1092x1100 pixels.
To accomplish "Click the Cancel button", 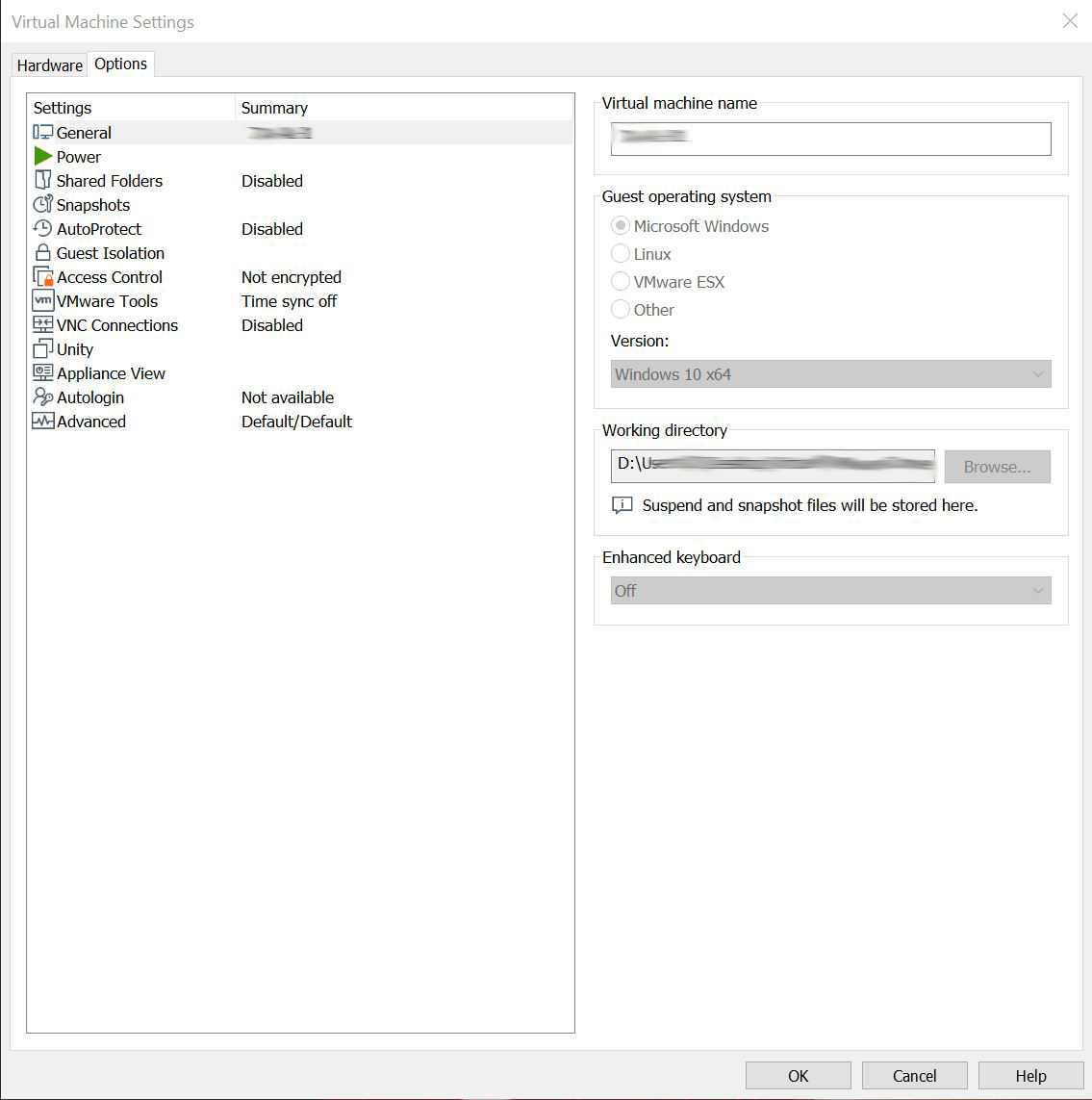I will click(913, 1076).
